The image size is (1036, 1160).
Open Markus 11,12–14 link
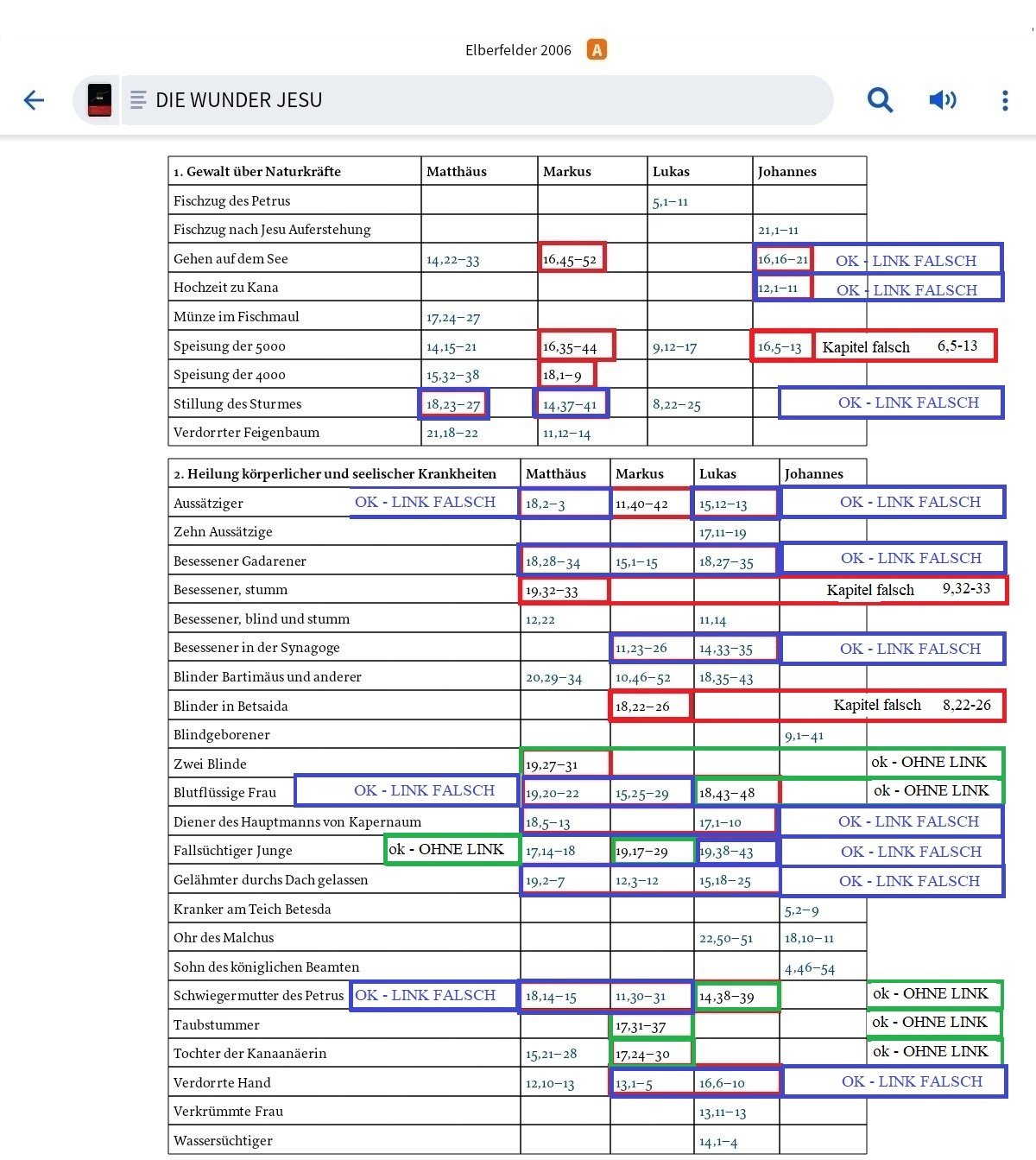566,434
